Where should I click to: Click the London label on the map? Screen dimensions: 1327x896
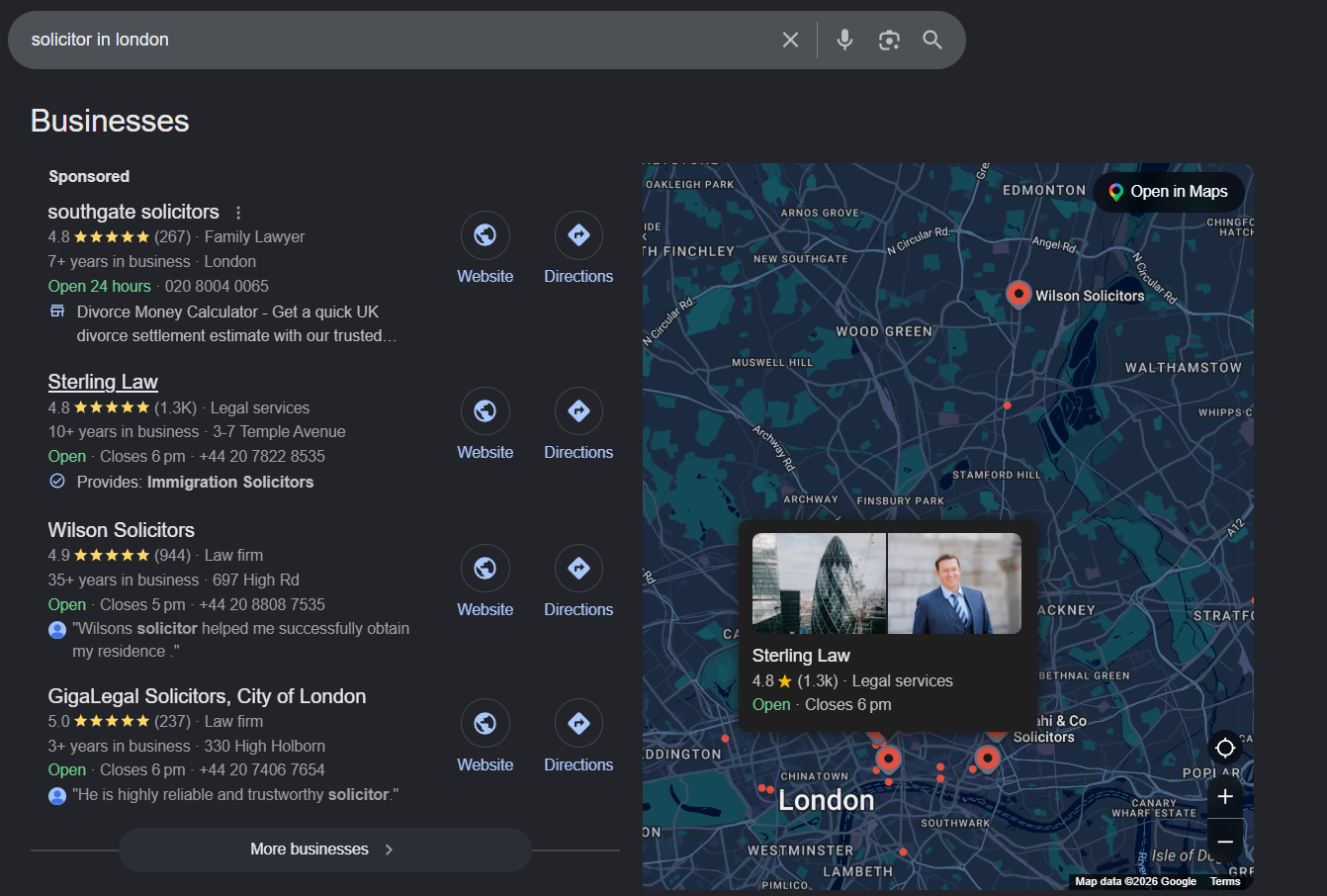tap(827, 800)
